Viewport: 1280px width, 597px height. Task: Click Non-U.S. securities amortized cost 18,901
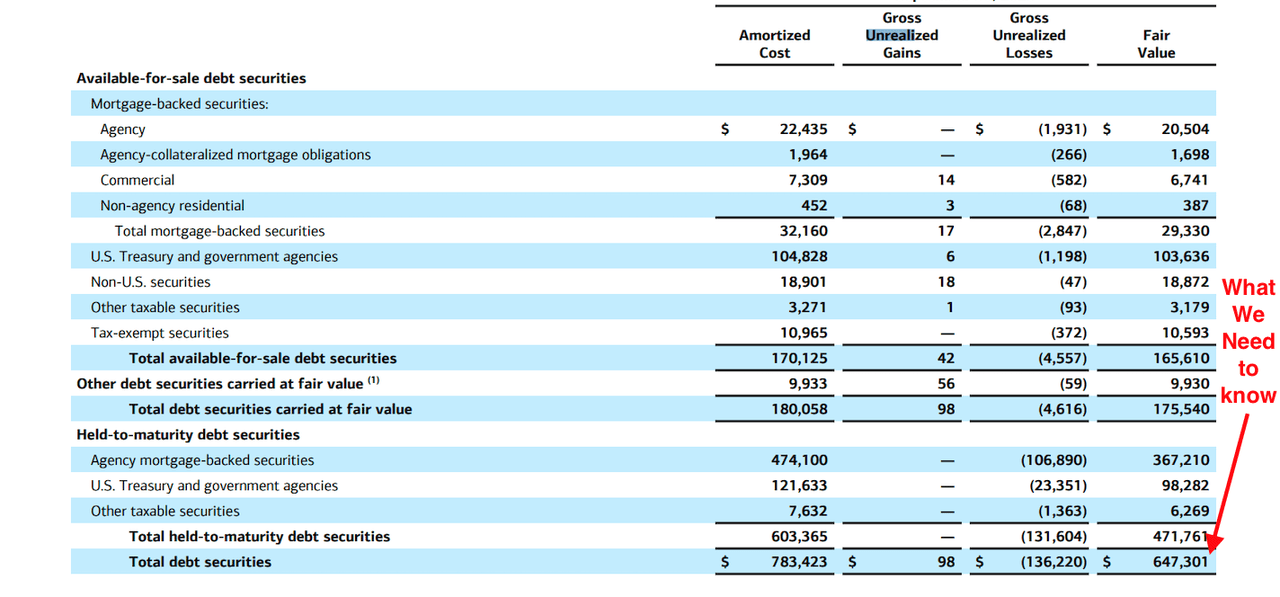click(x=803, y=282)
